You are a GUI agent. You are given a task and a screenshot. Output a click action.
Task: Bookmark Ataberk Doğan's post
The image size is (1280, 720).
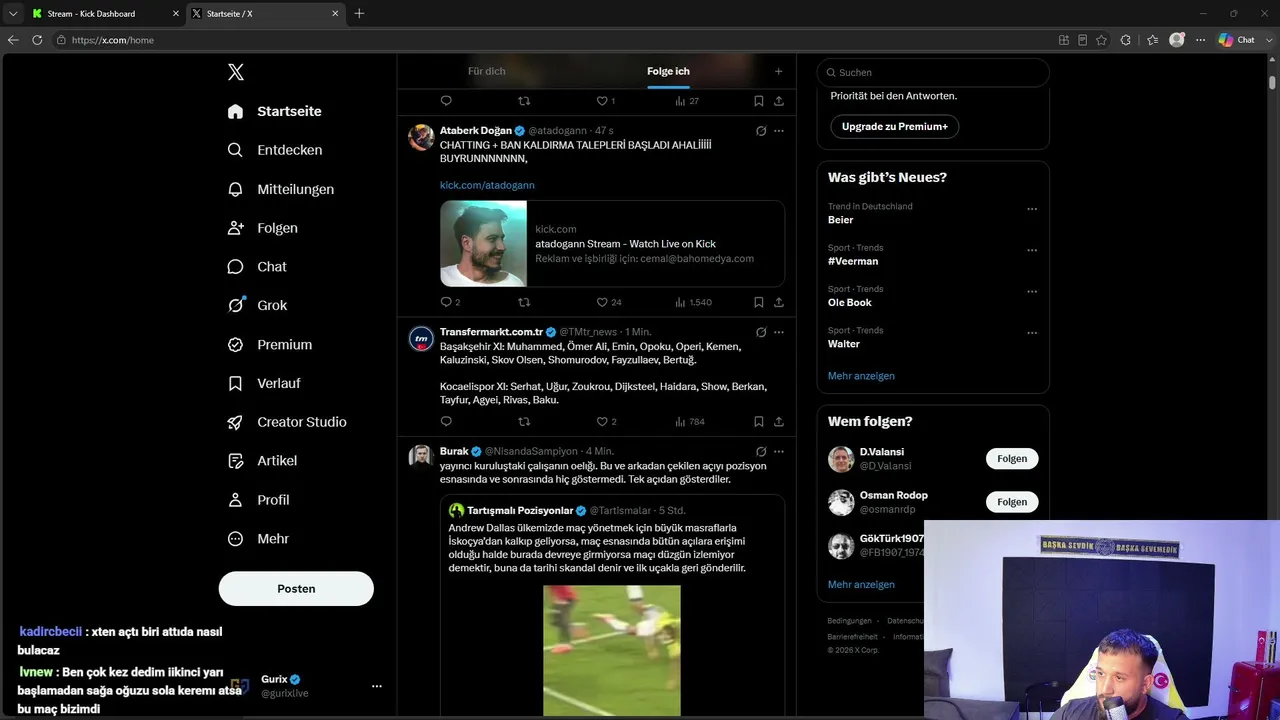tap(759, 302)
